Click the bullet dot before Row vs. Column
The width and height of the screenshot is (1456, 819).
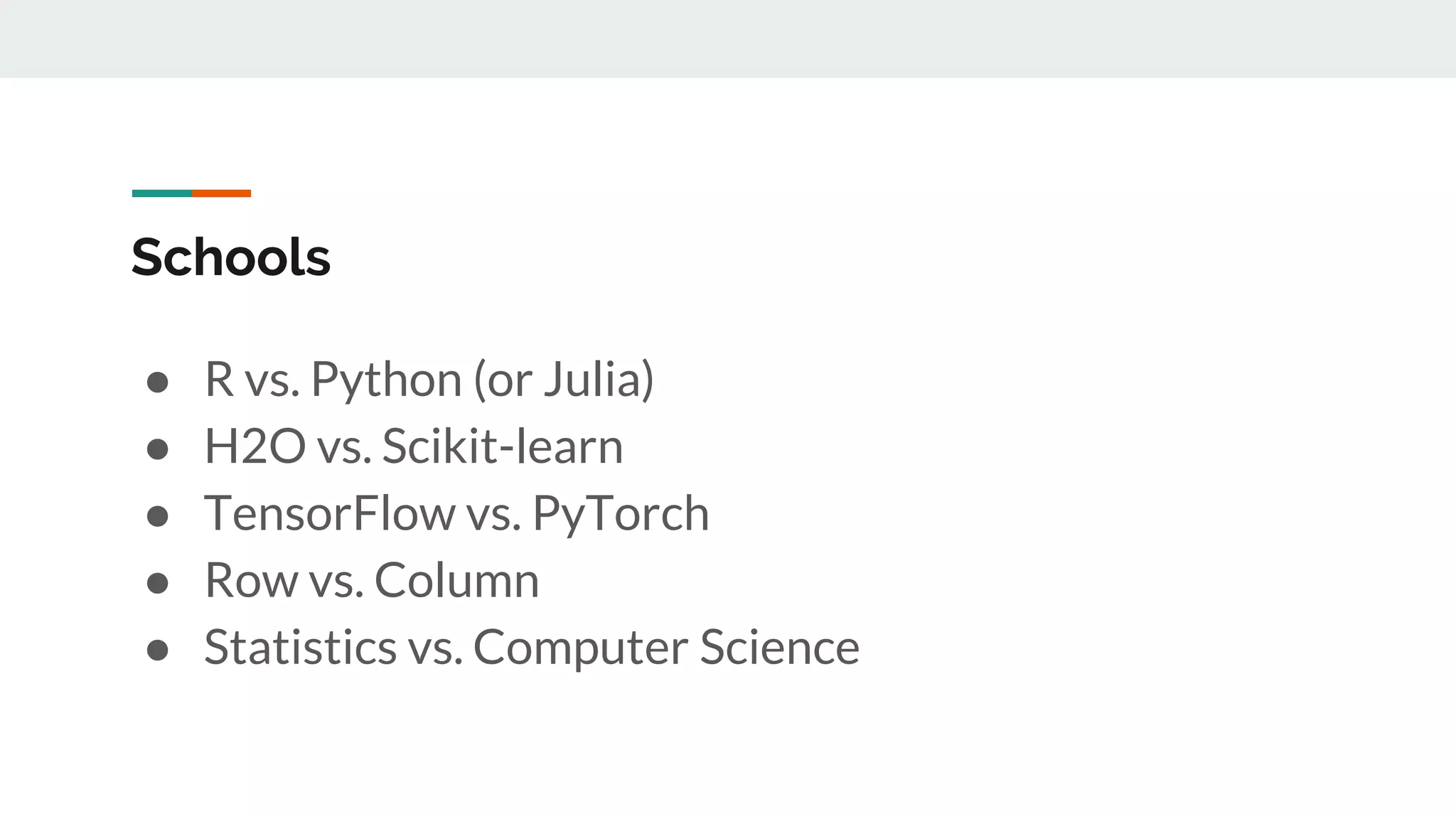157,583
